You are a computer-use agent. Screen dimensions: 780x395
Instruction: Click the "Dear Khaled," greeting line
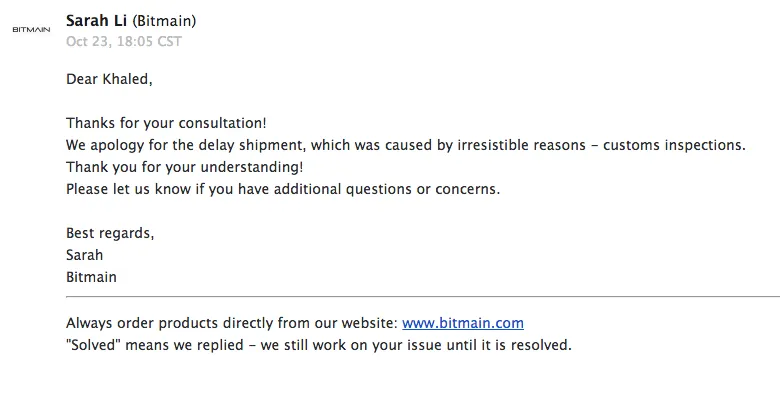coord(109,80)
